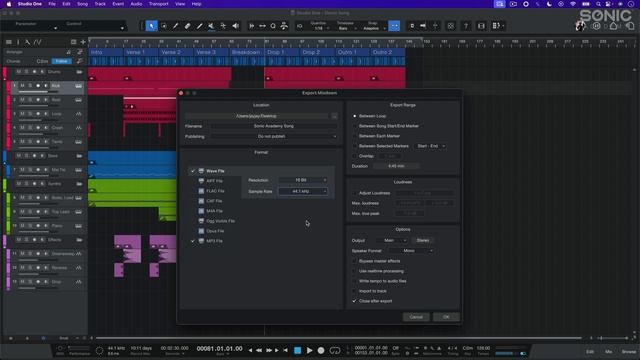Image resolution: width=640 pixels, height=360 pixels.
Task: Open the File menu
Action: coord(52,4)
